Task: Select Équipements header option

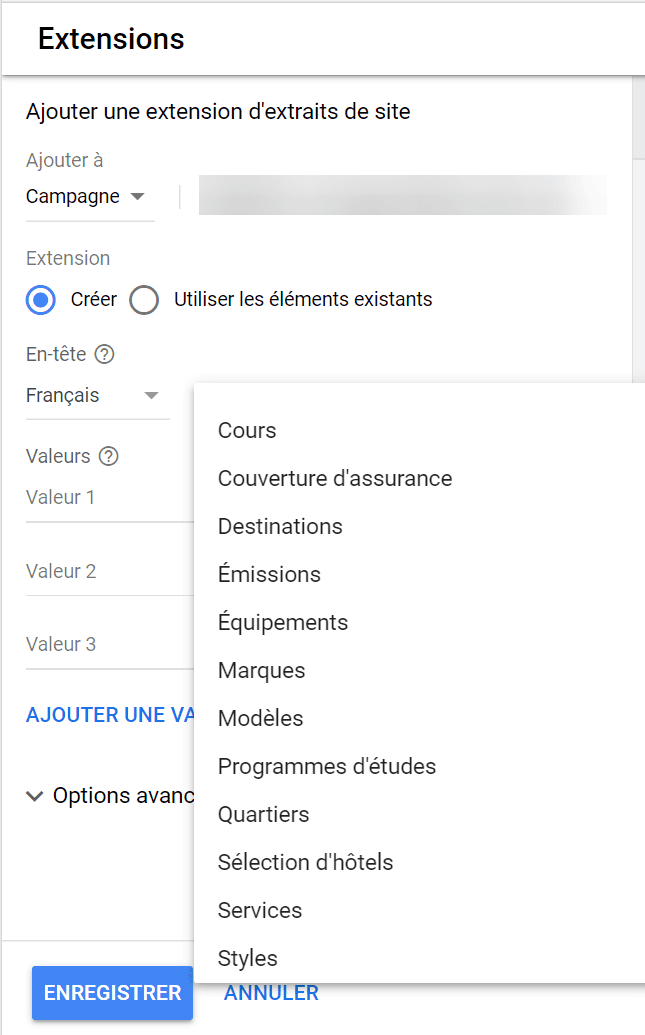Action: (283, 622)
